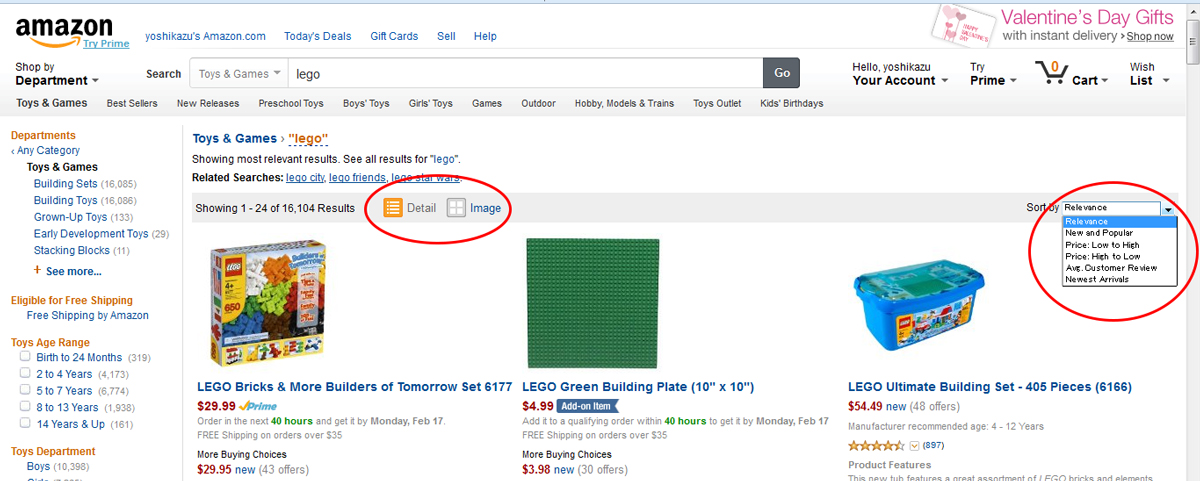Viewport: 1200px width, 481px height.
Task: Click the customer review star rating
Action: [x=876, y=445]
